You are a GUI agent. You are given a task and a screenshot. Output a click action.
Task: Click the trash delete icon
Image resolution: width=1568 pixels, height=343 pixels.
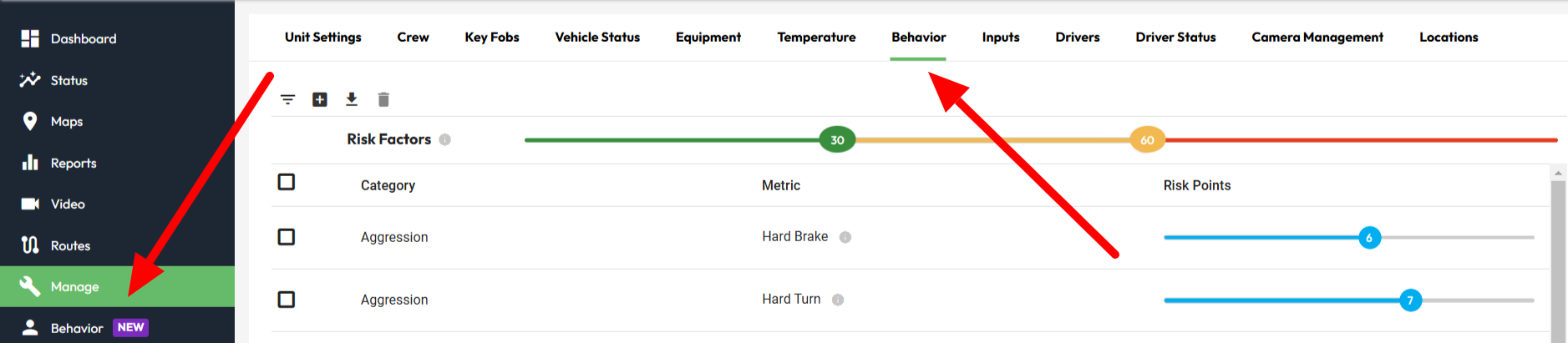pyautogui.click(x=383, y=99)
